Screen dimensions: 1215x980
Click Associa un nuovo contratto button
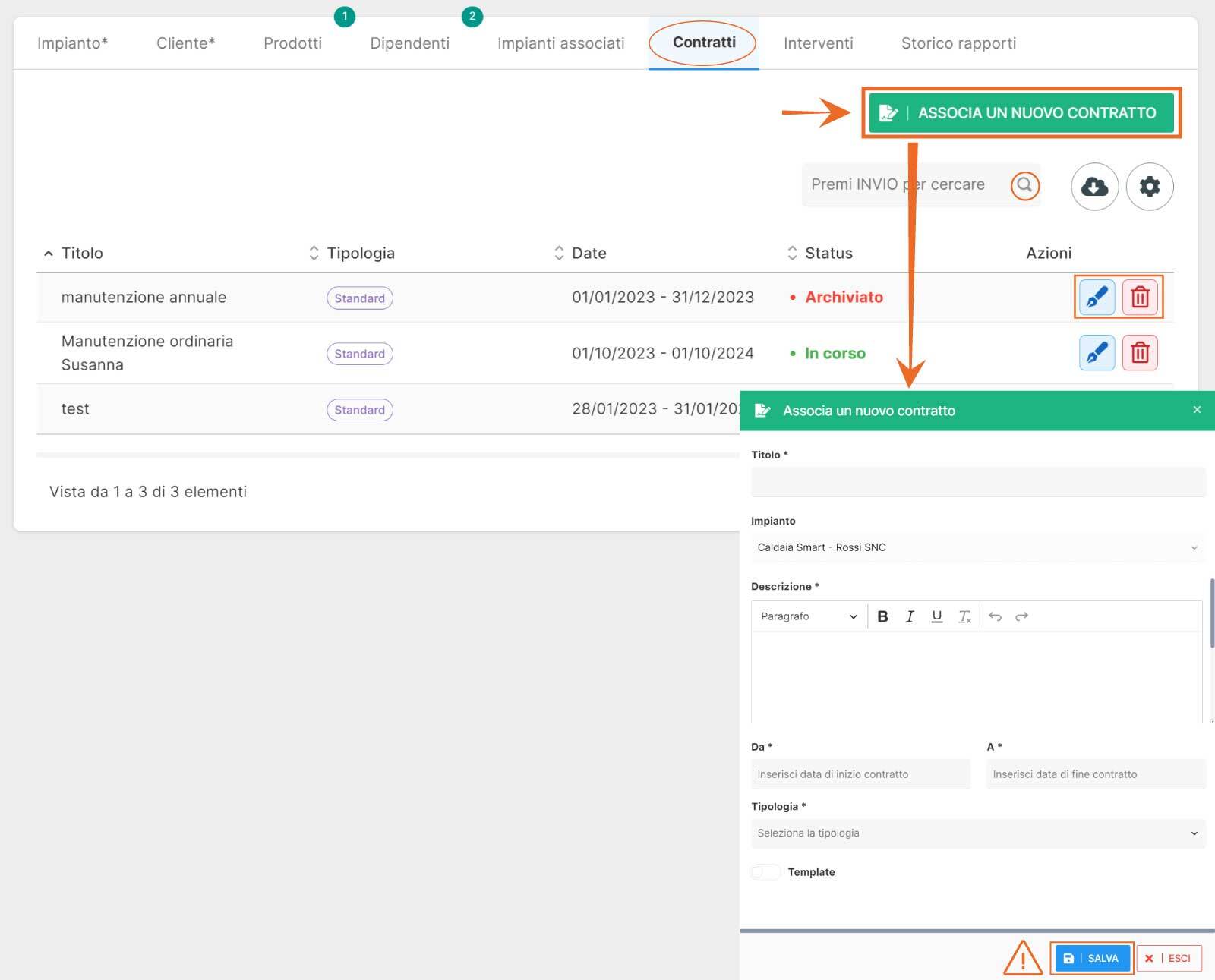pos(1021,113)
